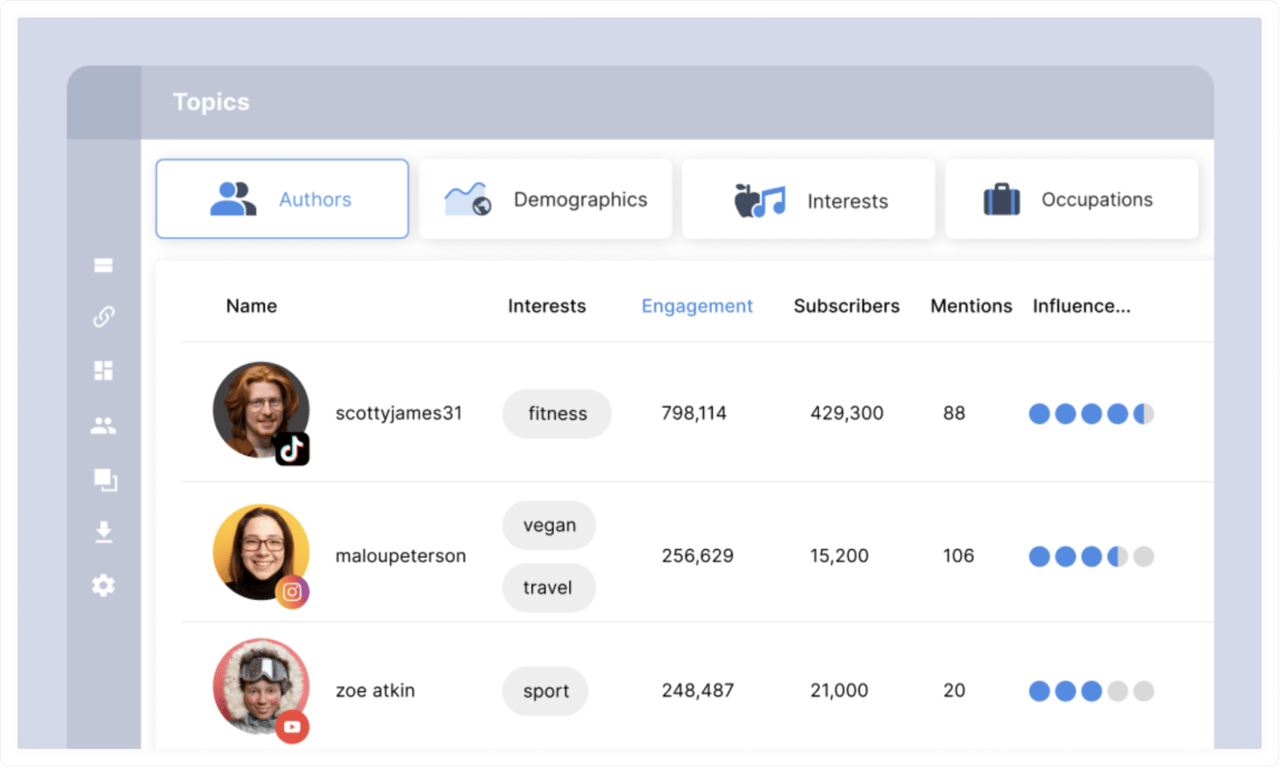Image resolution: width=1280 pixels, height=768 pixels.
Task: Click the YouTube badge on zoe atkin
Action: [x=292, y=727]
